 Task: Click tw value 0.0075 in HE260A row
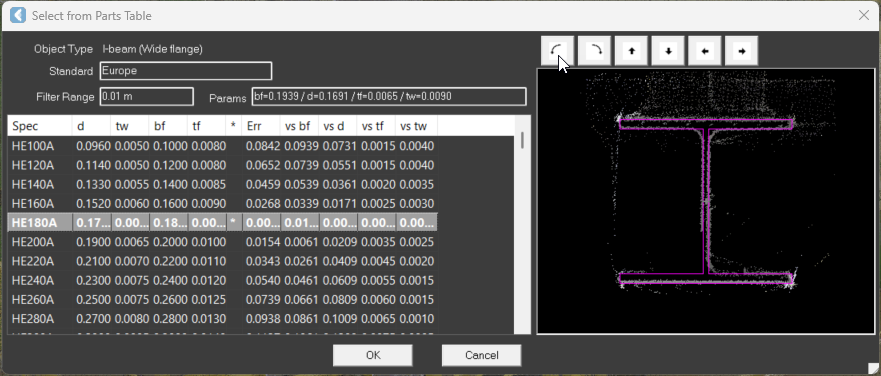131,300
